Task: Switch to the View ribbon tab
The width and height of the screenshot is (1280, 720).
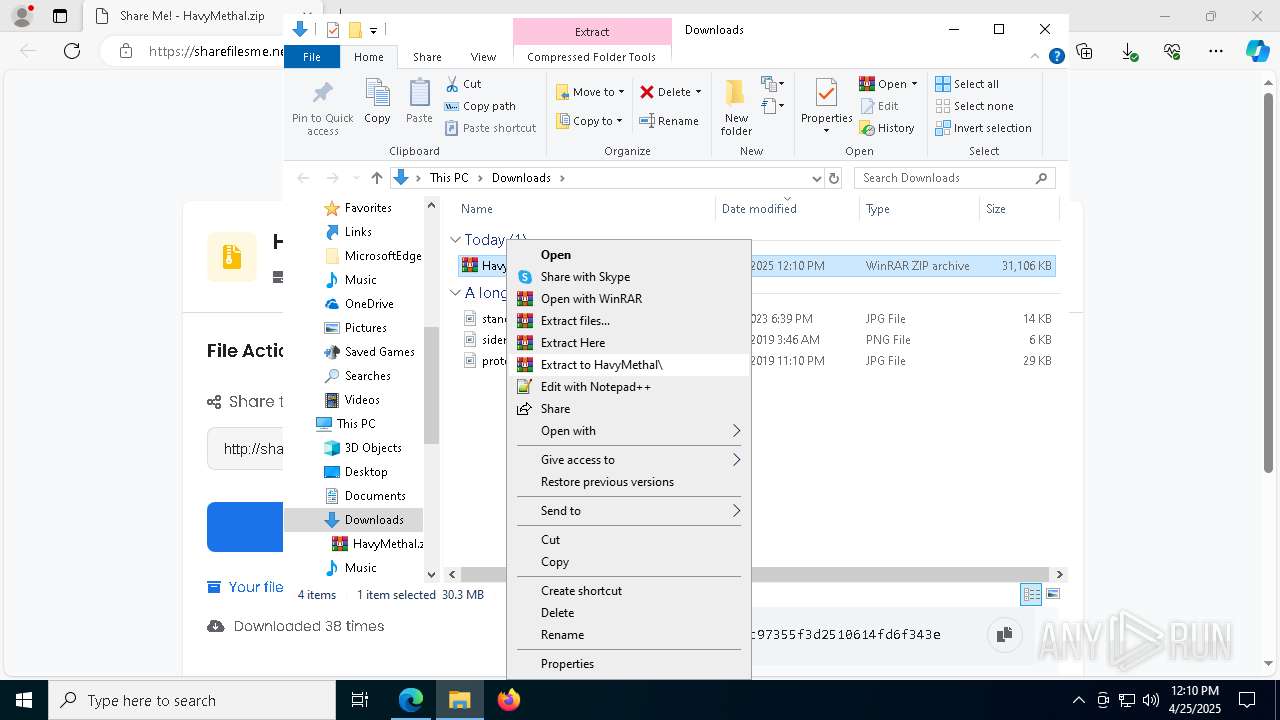Action: click(x=483, y=57)
